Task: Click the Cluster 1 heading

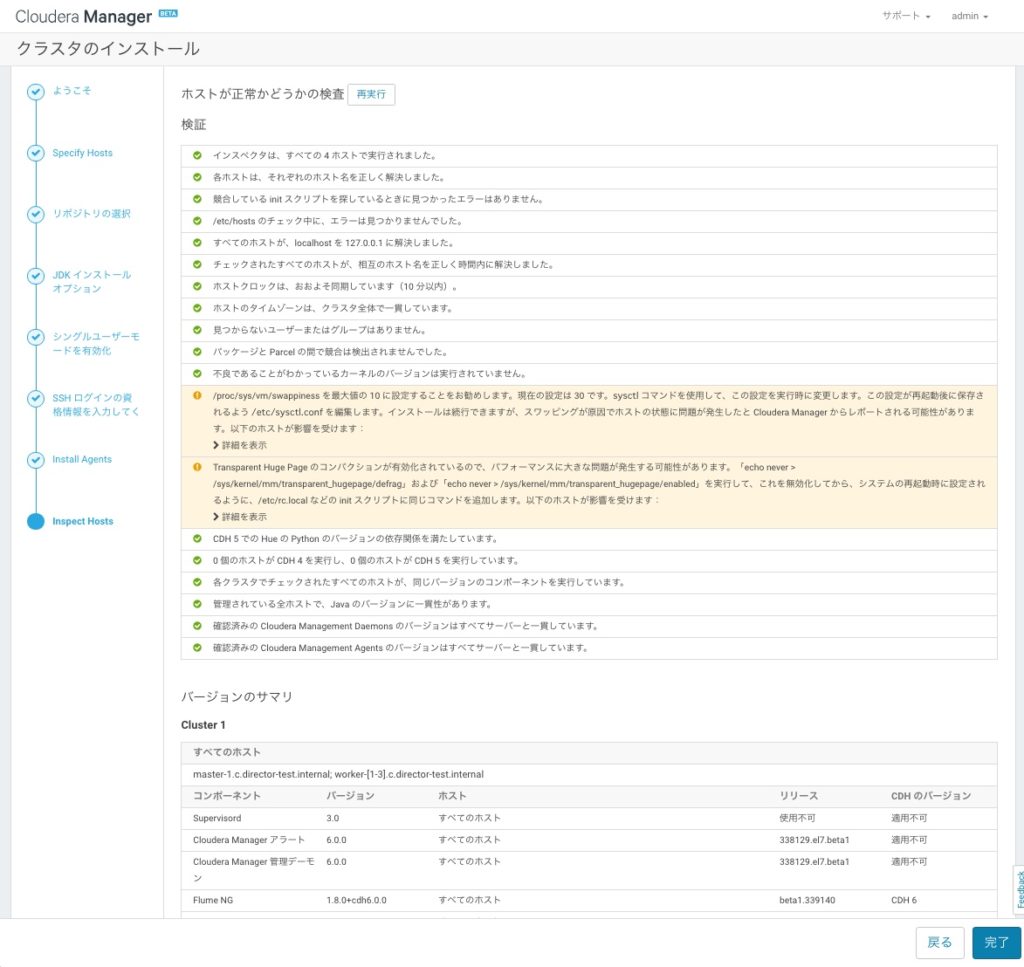Action: [x=203, y=725]
